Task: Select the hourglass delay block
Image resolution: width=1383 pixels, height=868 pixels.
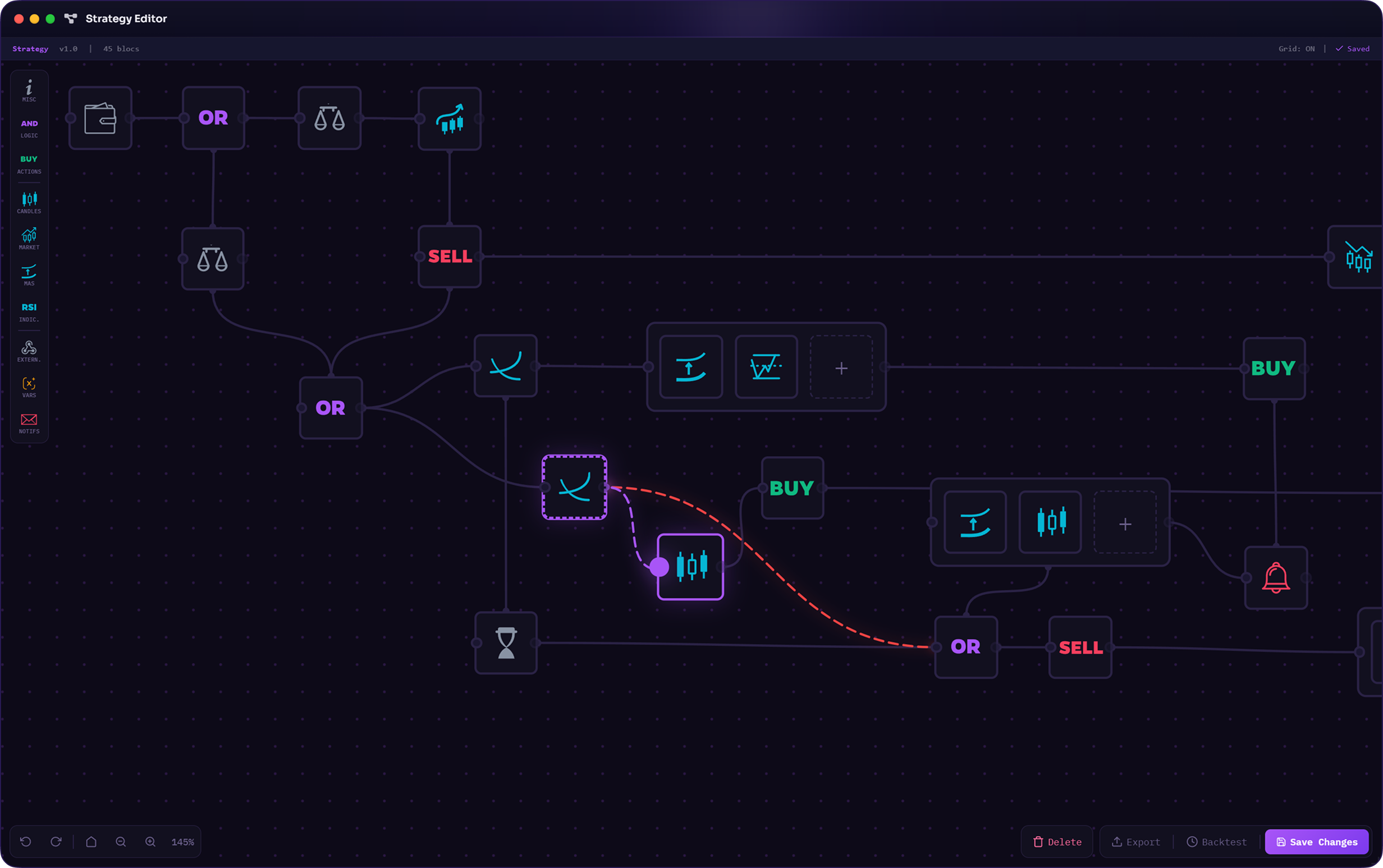Action: tap(506, 643)
